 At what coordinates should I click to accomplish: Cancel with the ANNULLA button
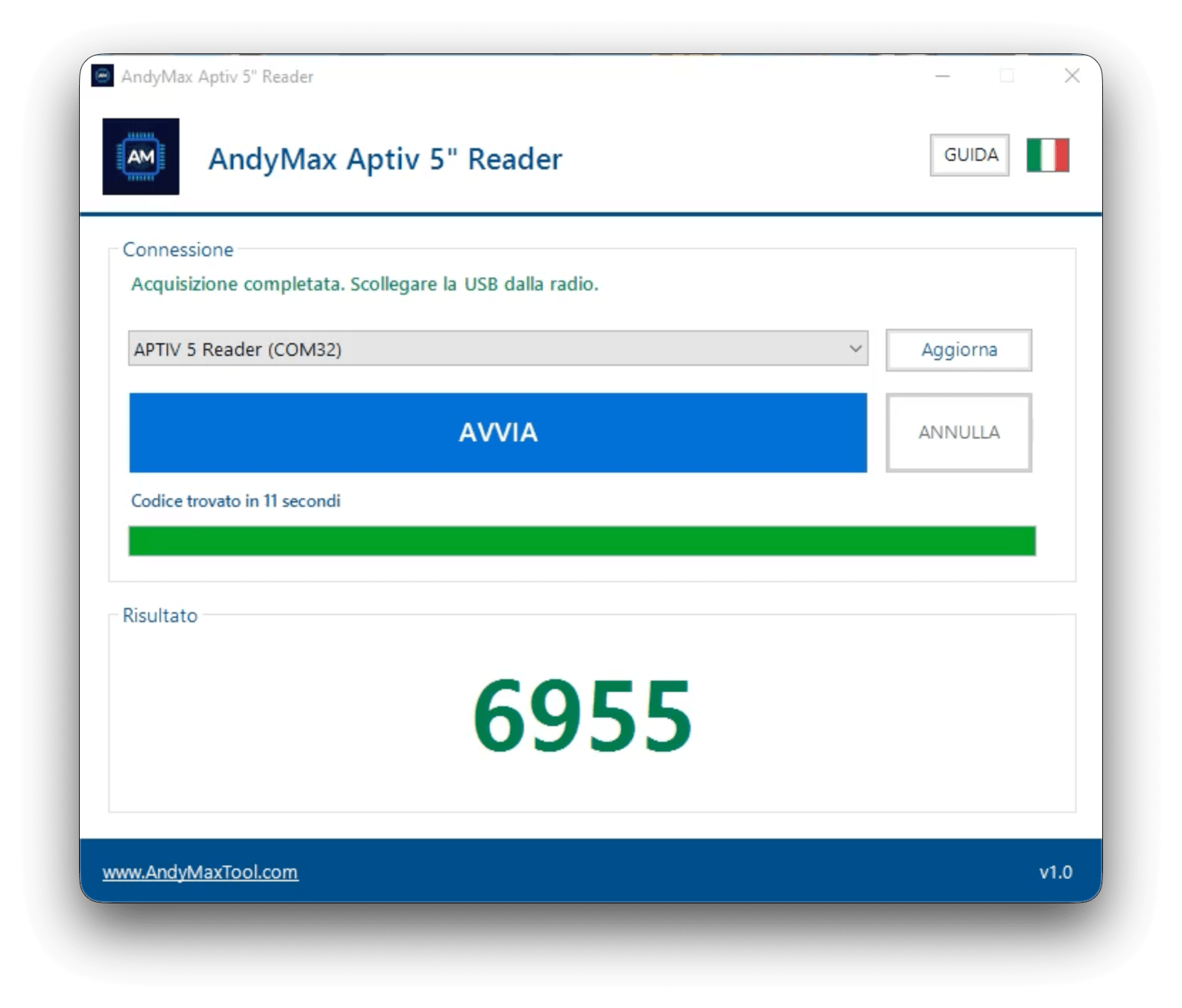[x=958, y=432]
